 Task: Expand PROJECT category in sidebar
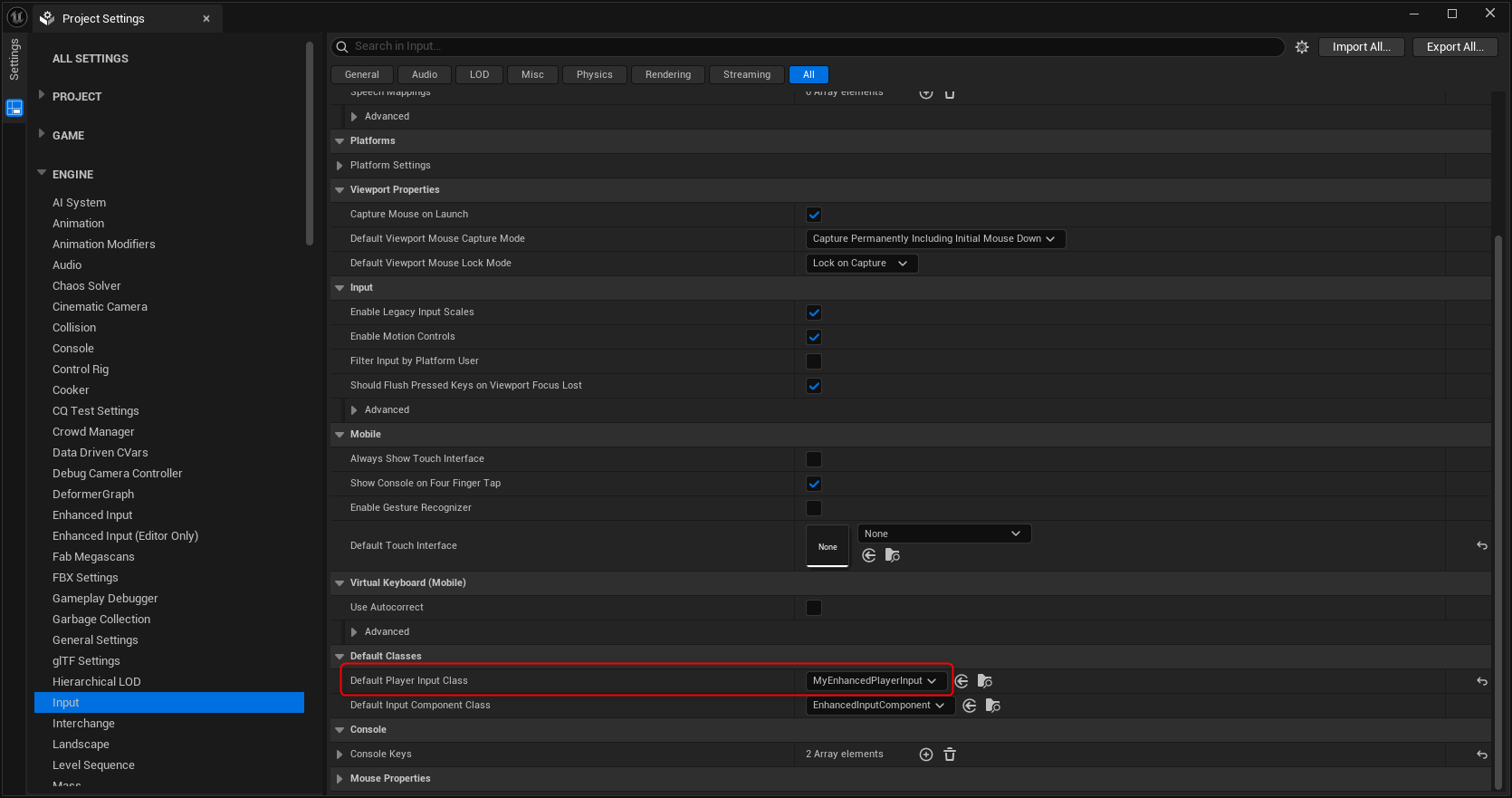(x=42, y=95)
